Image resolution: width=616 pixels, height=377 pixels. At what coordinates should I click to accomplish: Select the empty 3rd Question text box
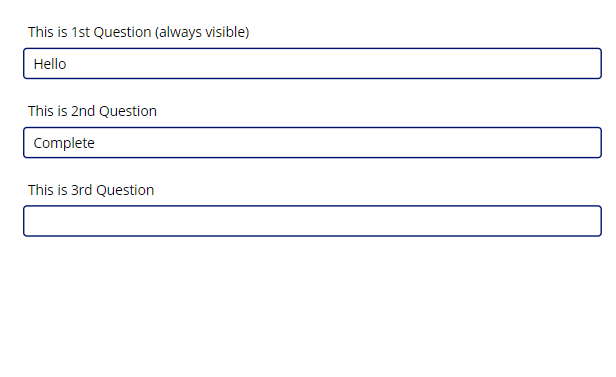(x=312, y=221)
